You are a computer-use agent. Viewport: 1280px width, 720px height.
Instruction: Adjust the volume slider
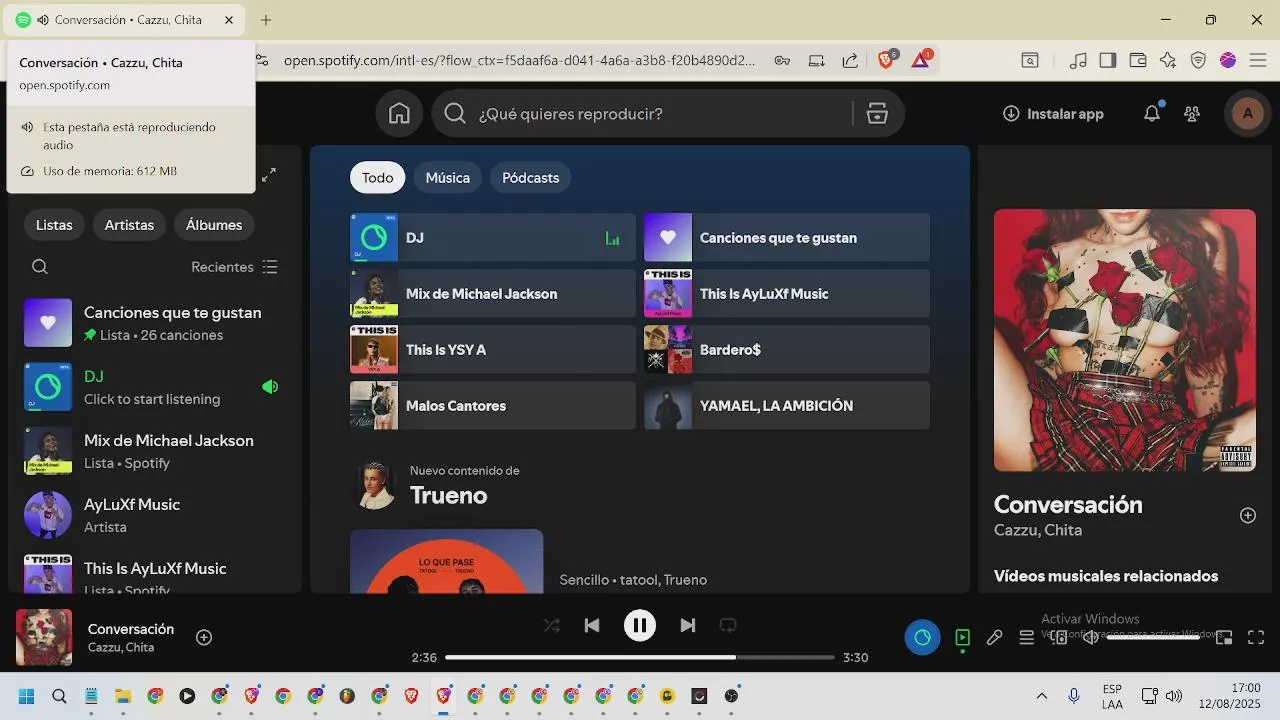coord(1153,637)
